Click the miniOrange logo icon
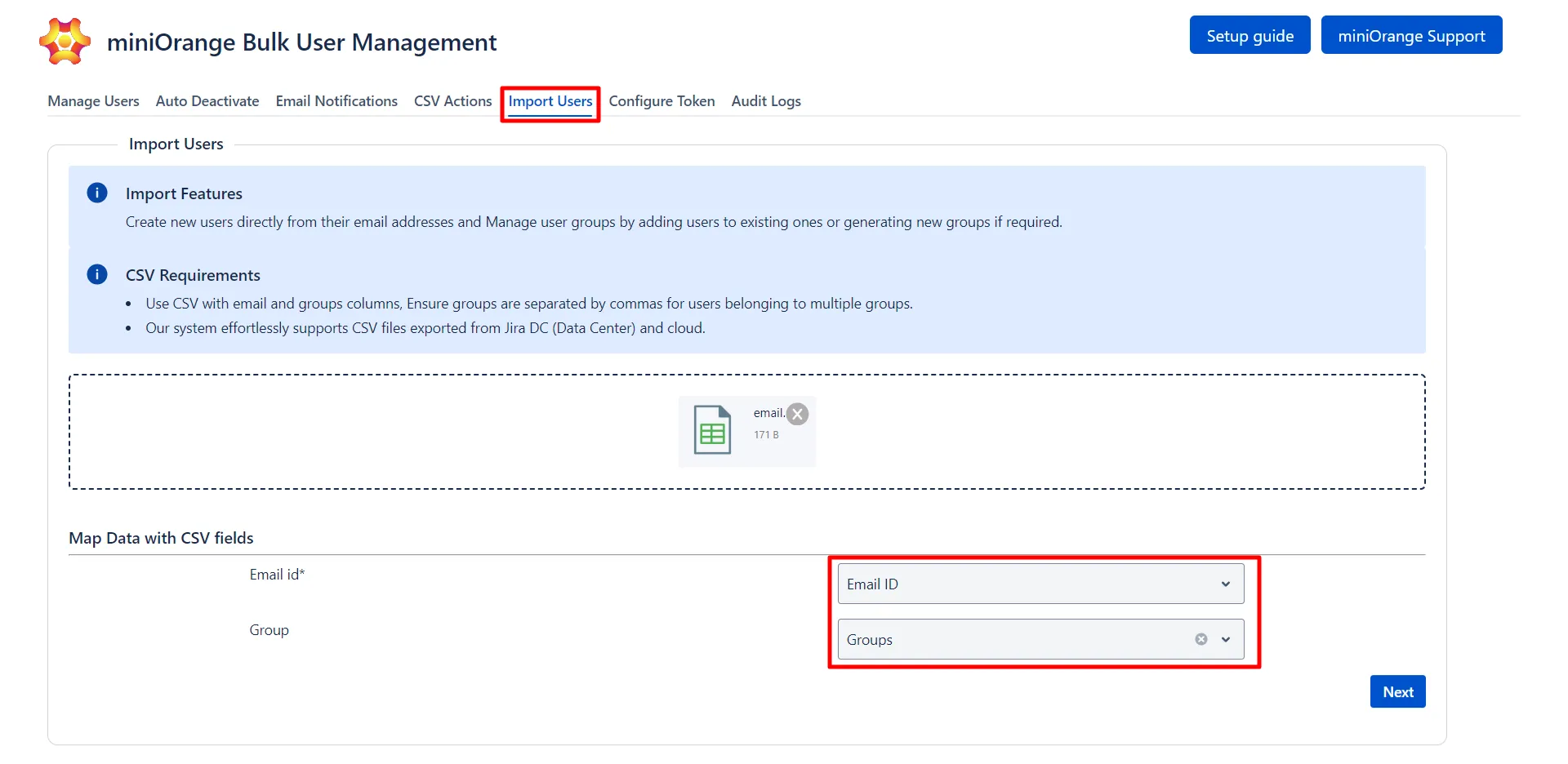The height and width of the screenshot is (764, 1568). coord(65,41)
